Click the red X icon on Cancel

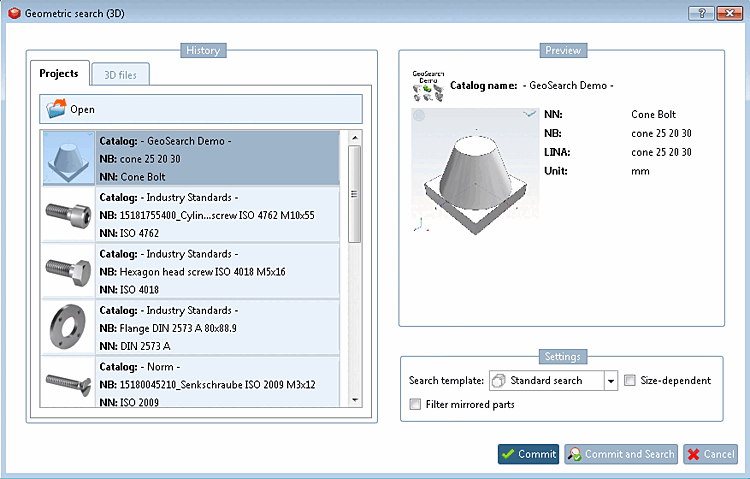pos(694,455)
